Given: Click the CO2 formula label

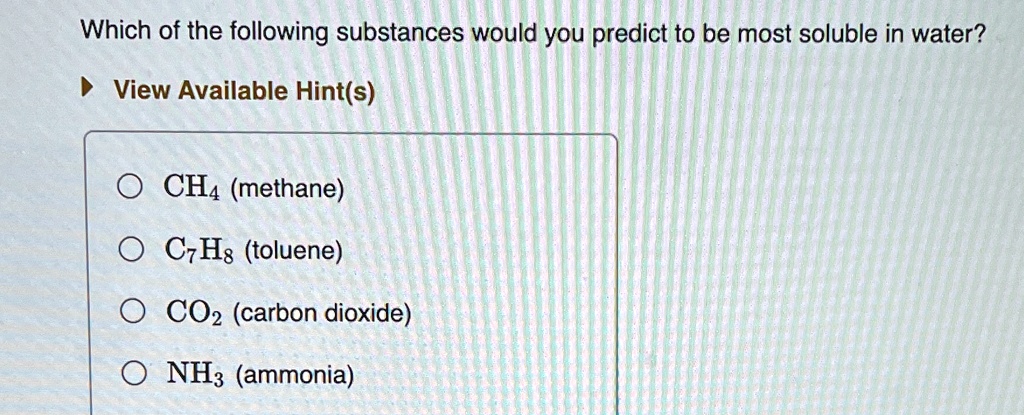Looking at the screenshot, I should [x=196, y=314].
